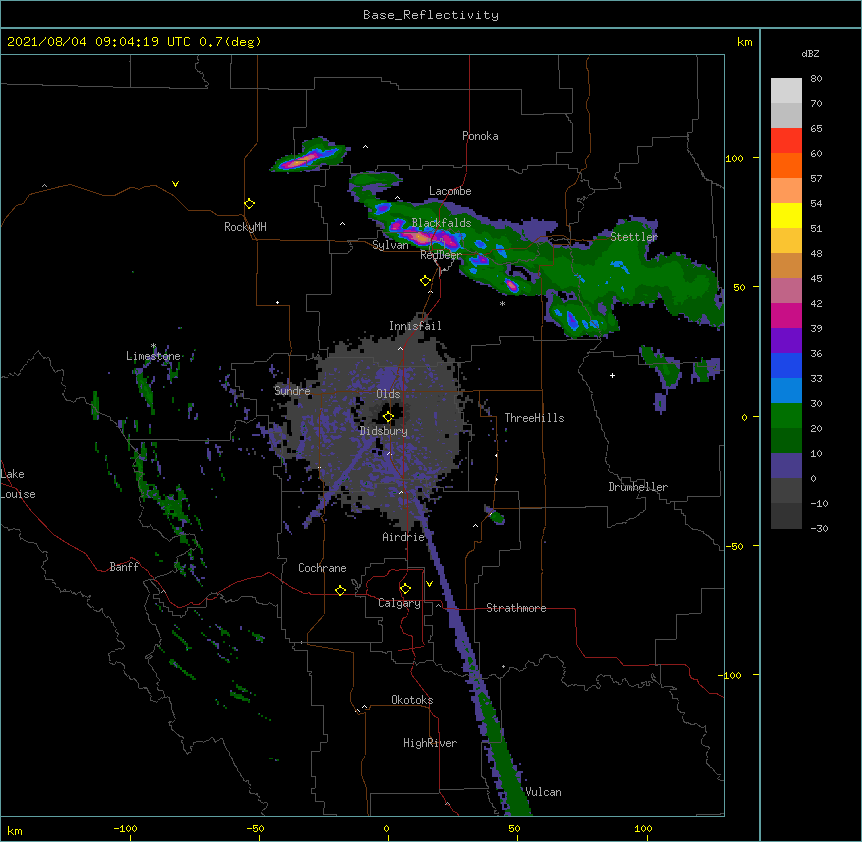862x842 pixels.
Task: Click the Banff town label
Action: pyautogui.click(x=124, y=567)
